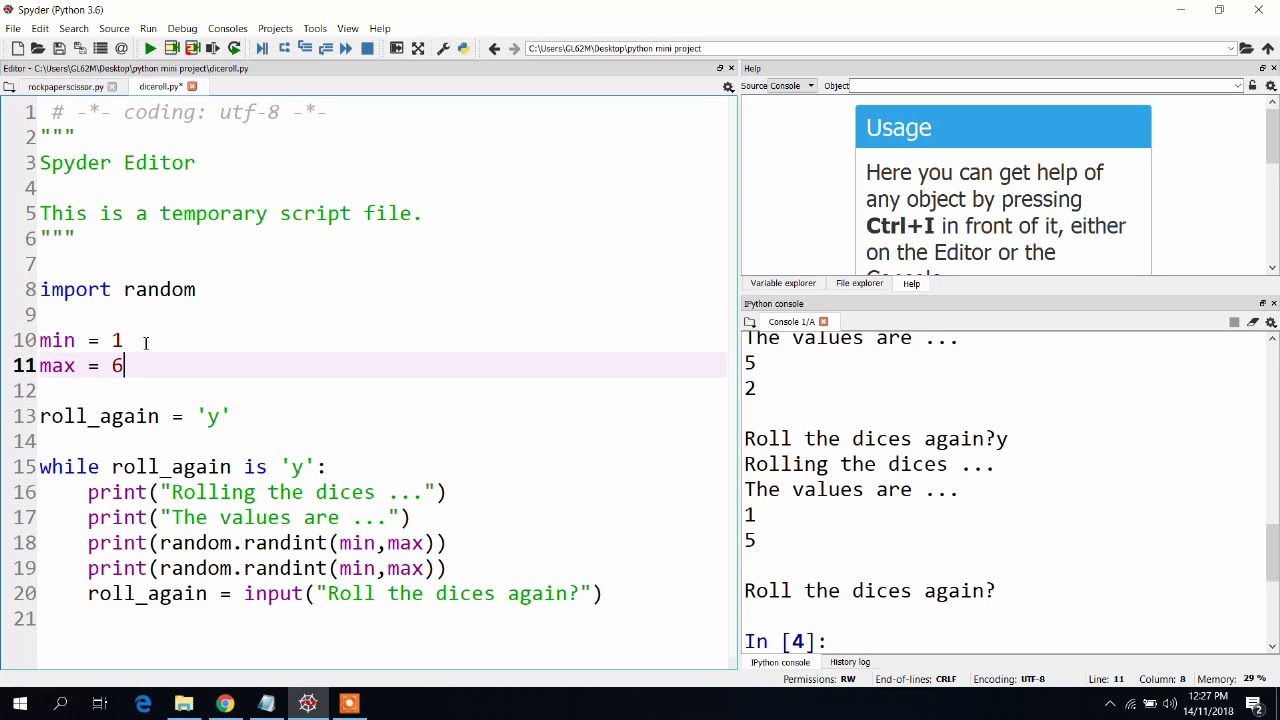Open editor pane options gear icon
This screenshot has width=1280, height=720.
728,87
